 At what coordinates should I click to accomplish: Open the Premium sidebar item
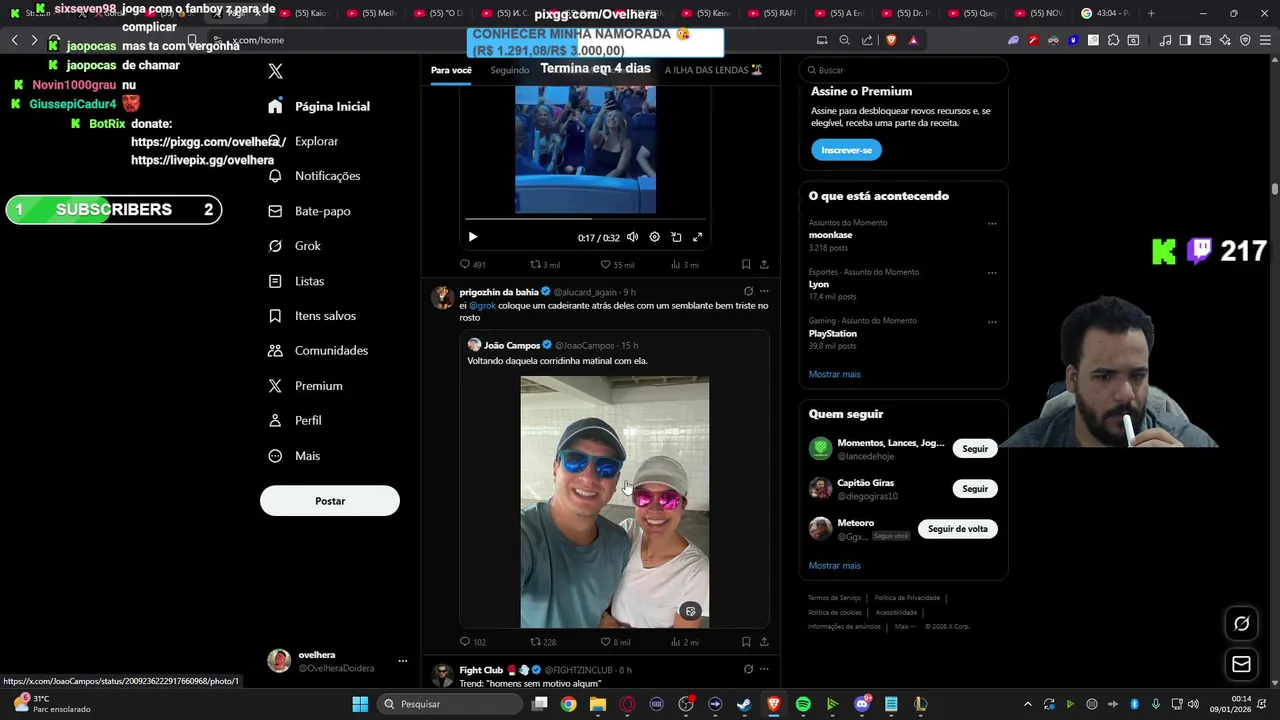[x=305, y=386]
